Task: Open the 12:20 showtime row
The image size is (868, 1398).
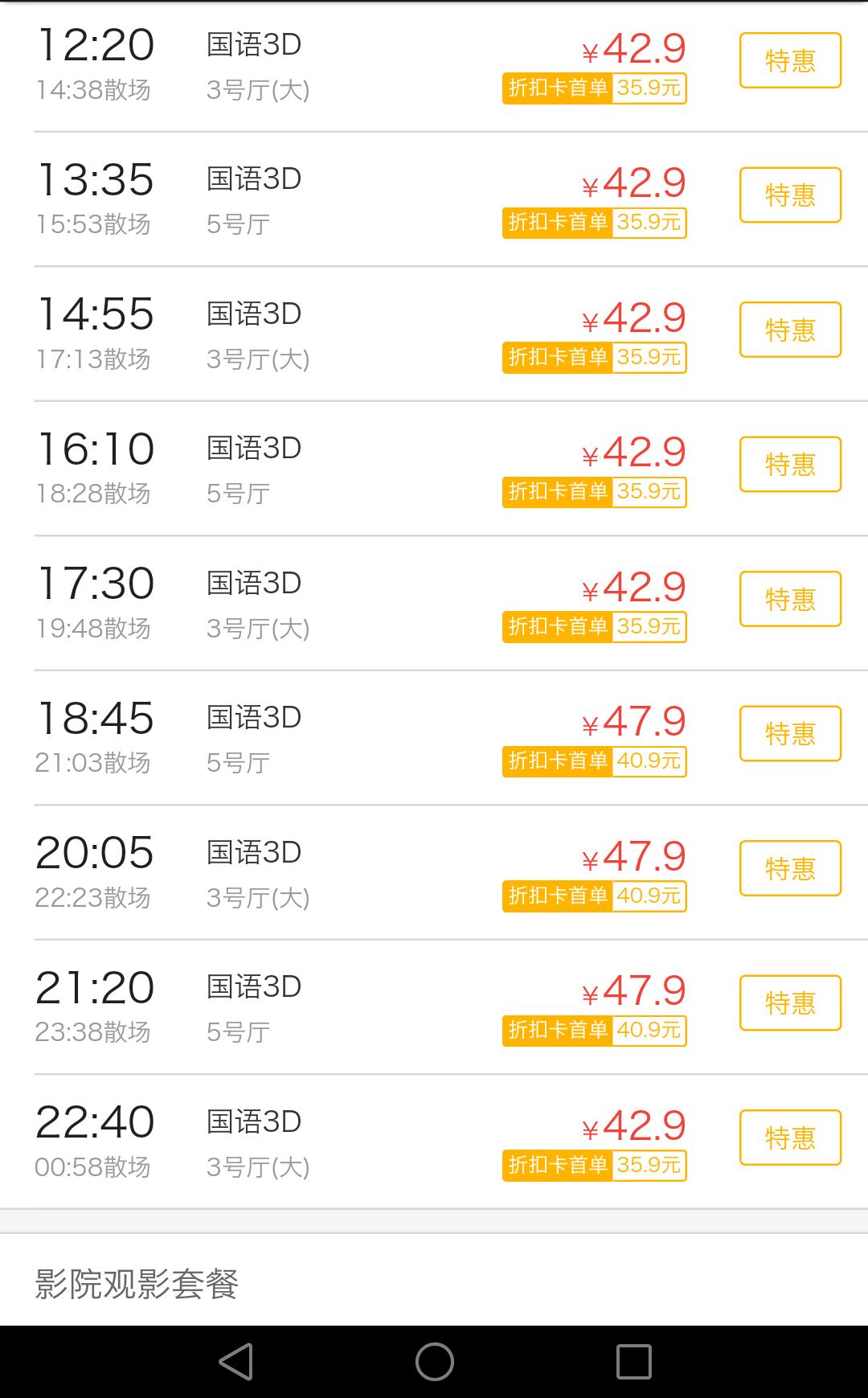Action: coord(96,46)
